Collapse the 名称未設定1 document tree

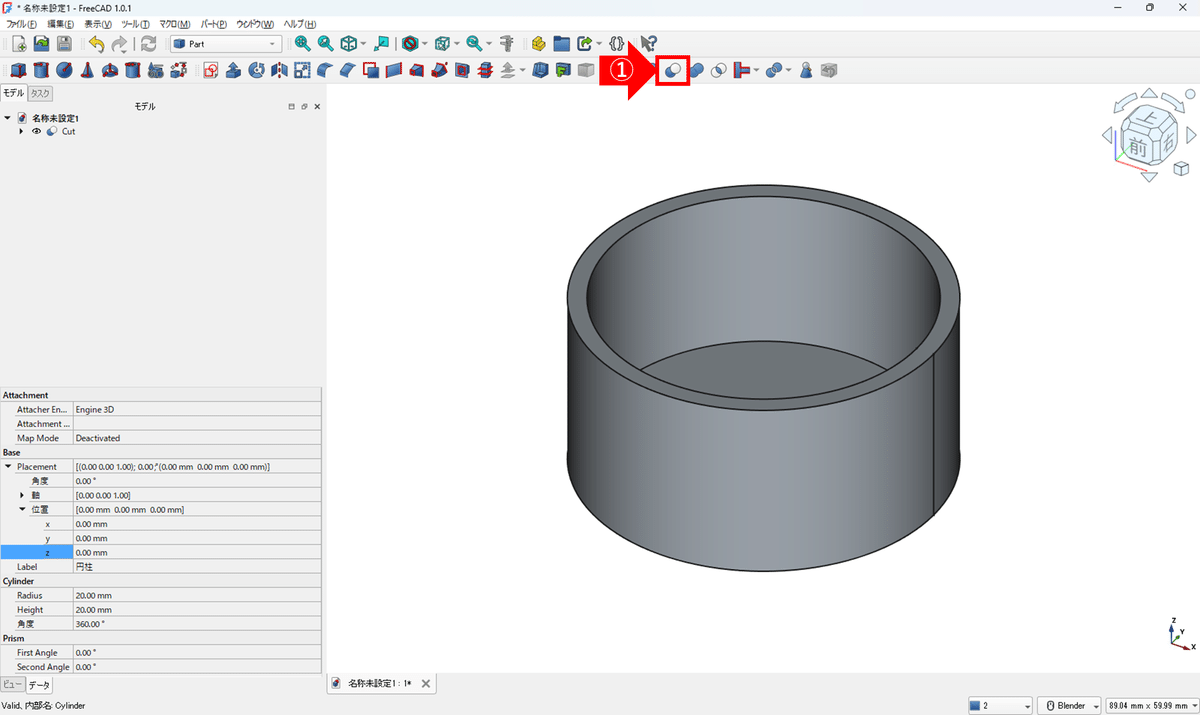pyautogui.click(x=8, y=118)
